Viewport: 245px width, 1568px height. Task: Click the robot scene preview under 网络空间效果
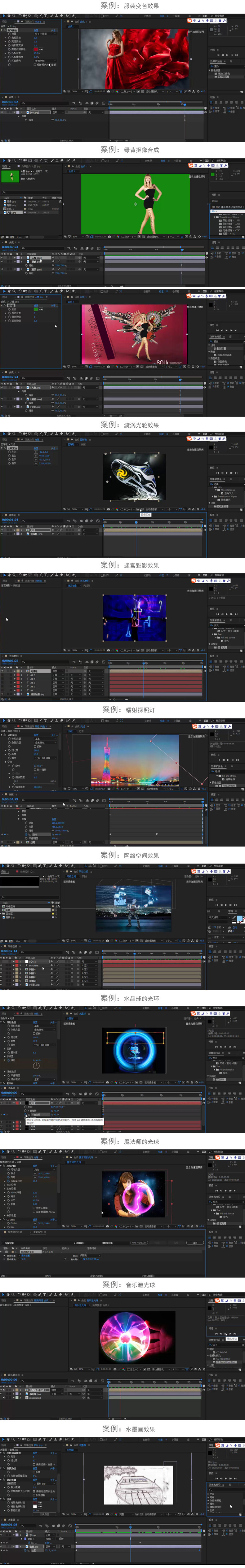point(134,908)
